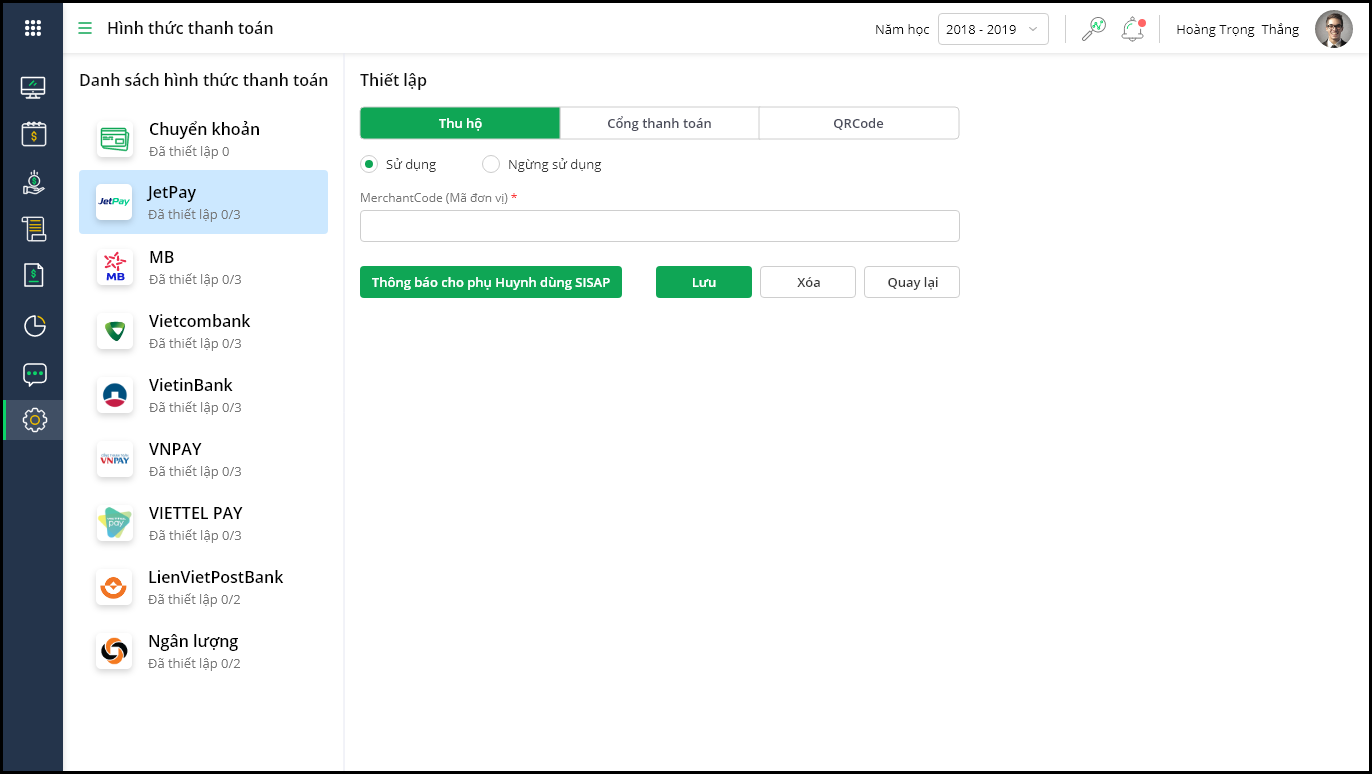Click the notification bell icon
This screenshot has width=1372, height=774.
[x=1132, y=29]
